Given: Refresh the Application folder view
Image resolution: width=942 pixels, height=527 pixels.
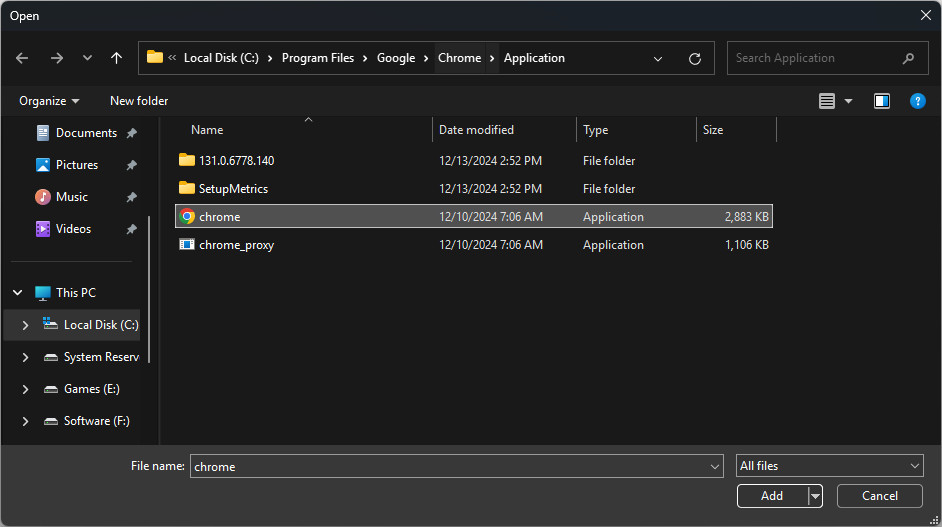Looking at the screenshot, I should click(695, 58).
